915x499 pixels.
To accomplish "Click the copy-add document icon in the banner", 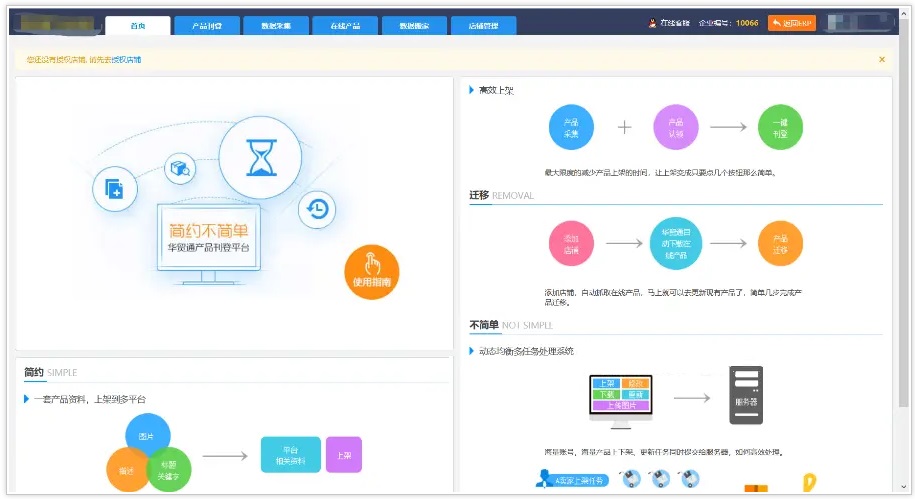I will (x=114, y=189).
